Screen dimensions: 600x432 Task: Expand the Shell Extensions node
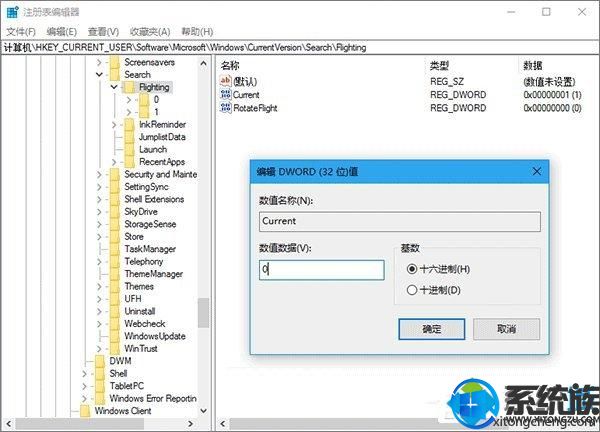click(x=99, y=199)
